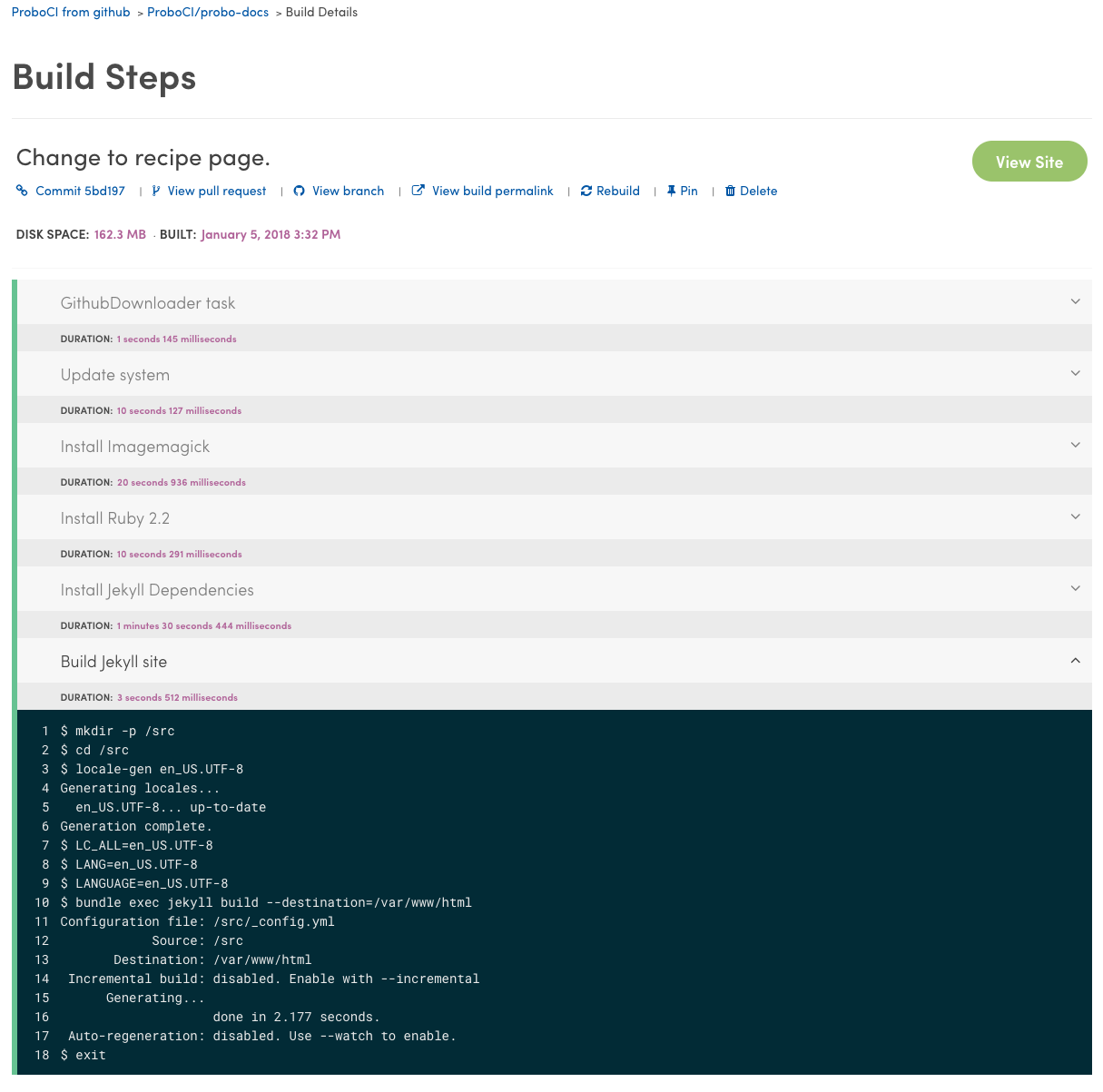Click the Install Imagemagick step title
The height and width of the screenshot is (1092, 1103).
pyautogui.click(x=135, y=447)
